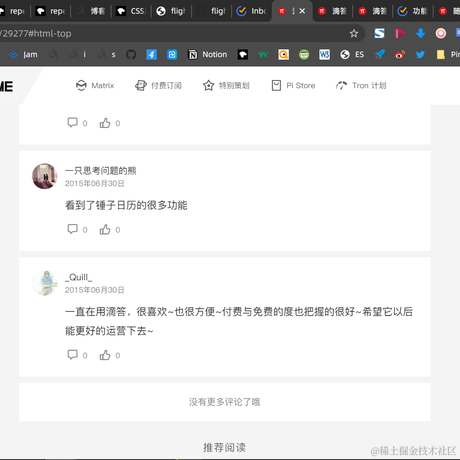
Task: Reply to _Quill_'s comment via comment icon
Action: (x=72, y=355)
